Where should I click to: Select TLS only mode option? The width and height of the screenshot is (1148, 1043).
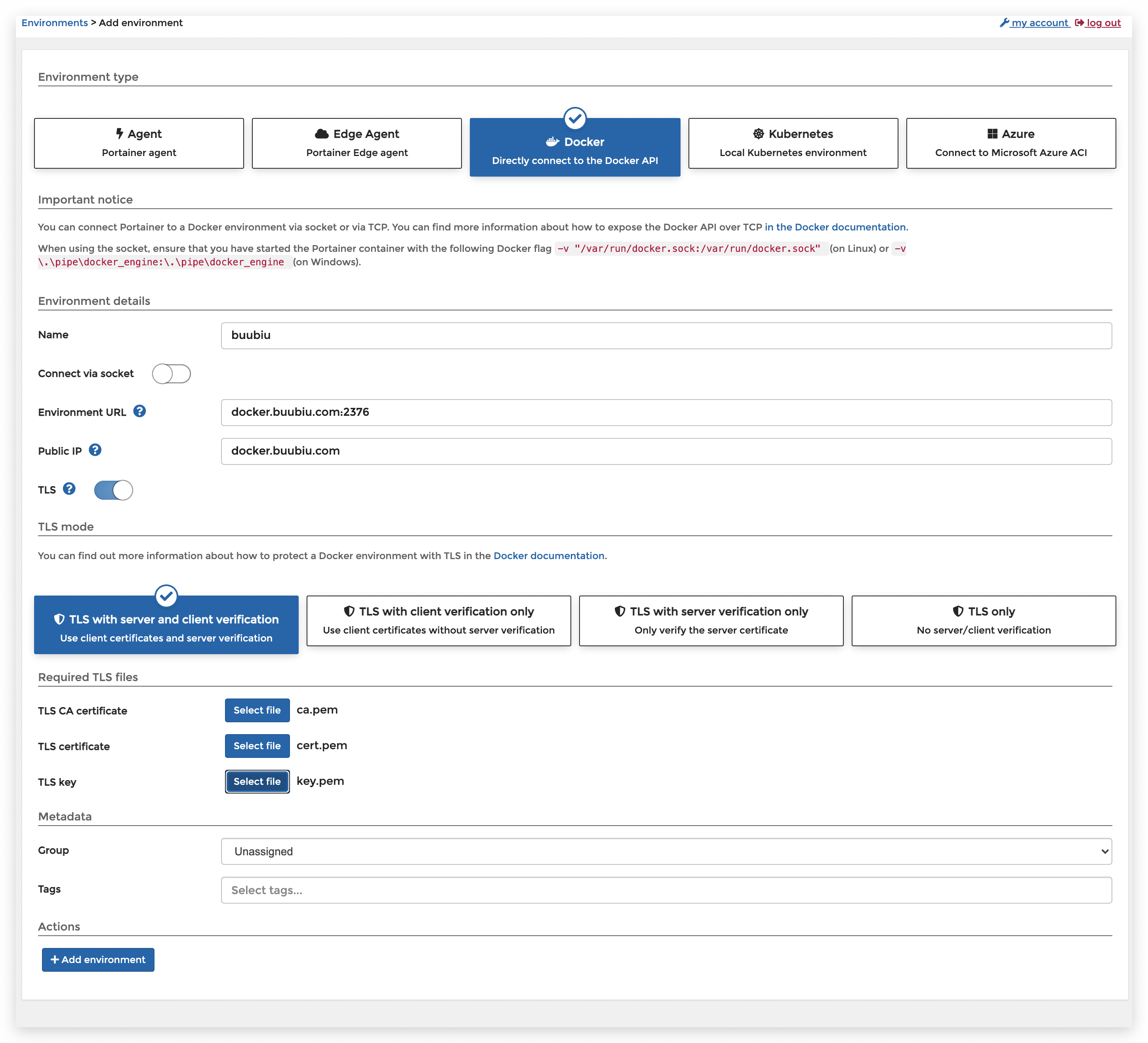pyautogui.click(x=984, y=620)
